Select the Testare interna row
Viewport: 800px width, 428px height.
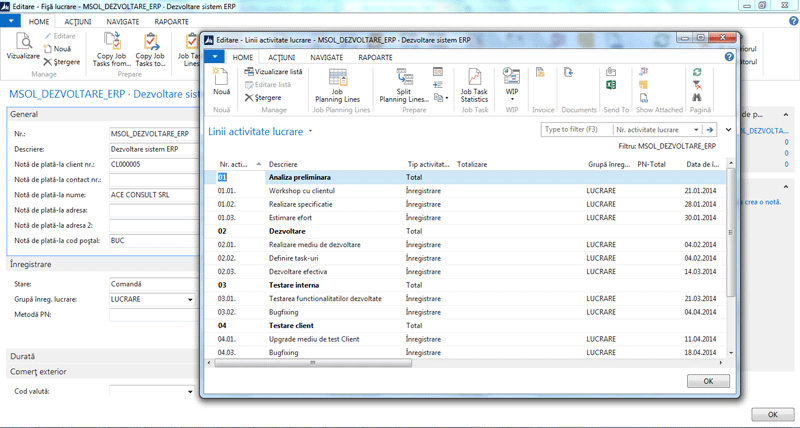(464, 285)
